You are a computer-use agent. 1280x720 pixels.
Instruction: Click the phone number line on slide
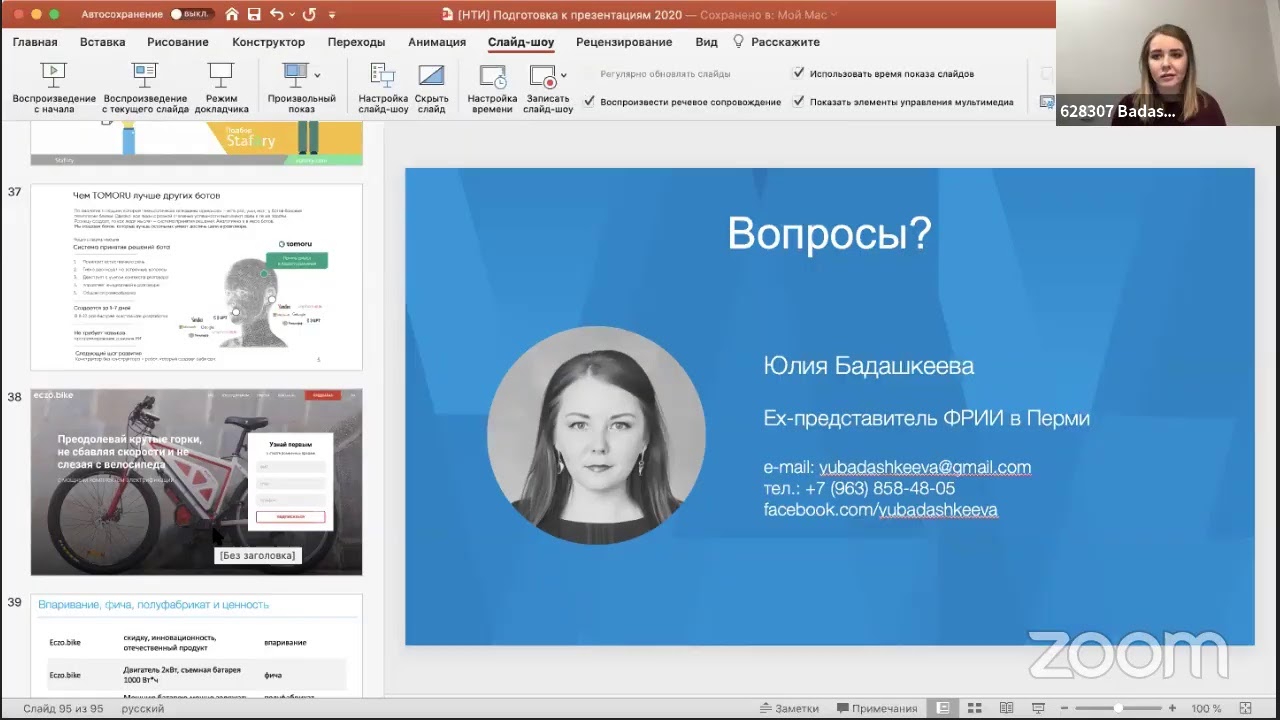859,488
